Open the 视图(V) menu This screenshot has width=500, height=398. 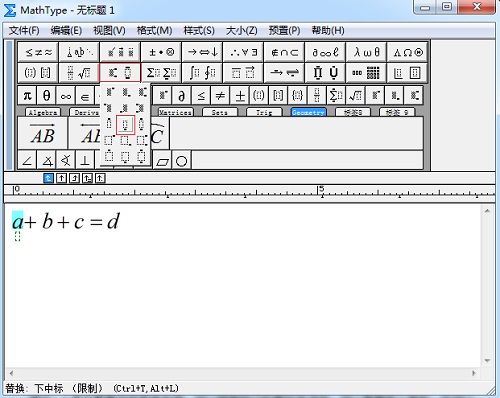[x=109, y=31]
